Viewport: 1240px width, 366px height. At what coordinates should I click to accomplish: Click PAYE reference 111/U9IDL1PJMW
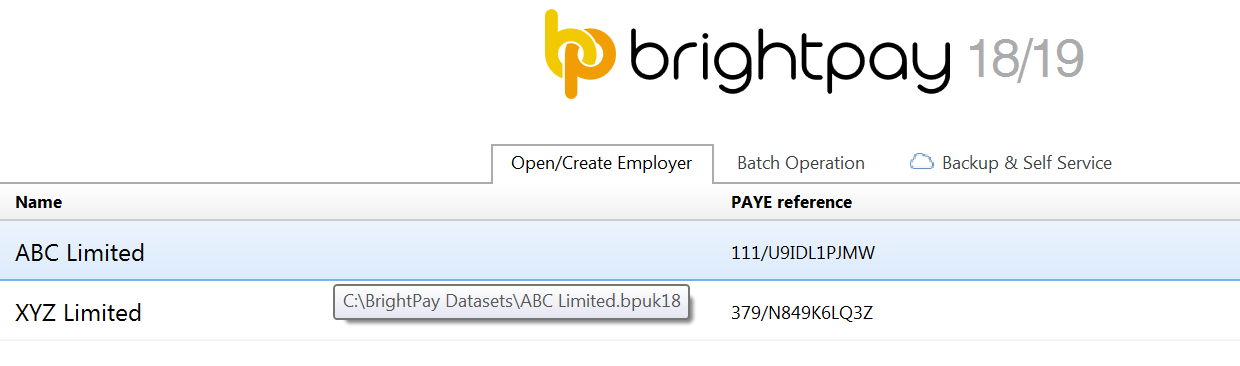(803, 254)
